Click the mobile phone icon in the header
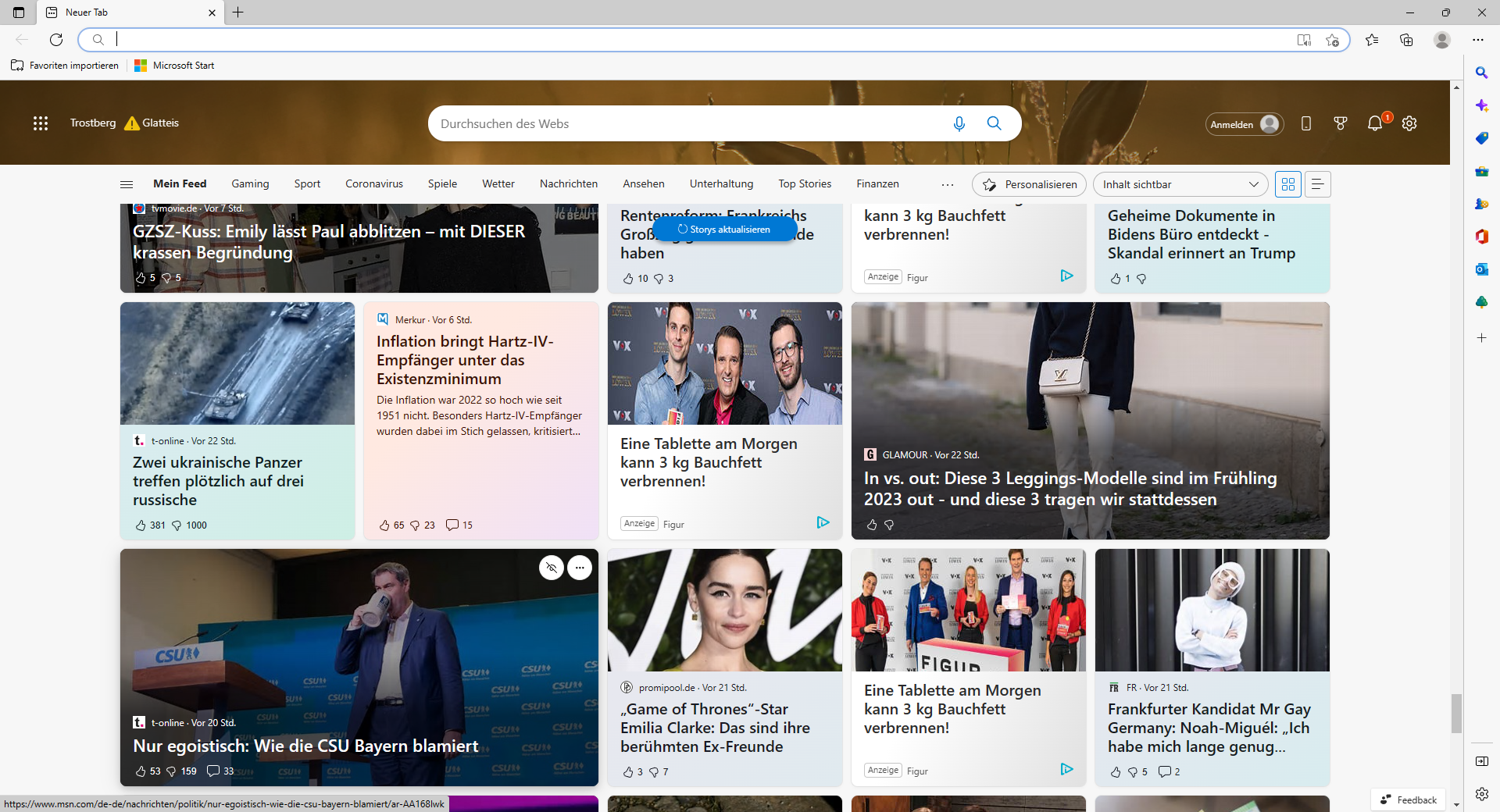The width and height of the screenshot is (1500, 812). [1306, 123]
